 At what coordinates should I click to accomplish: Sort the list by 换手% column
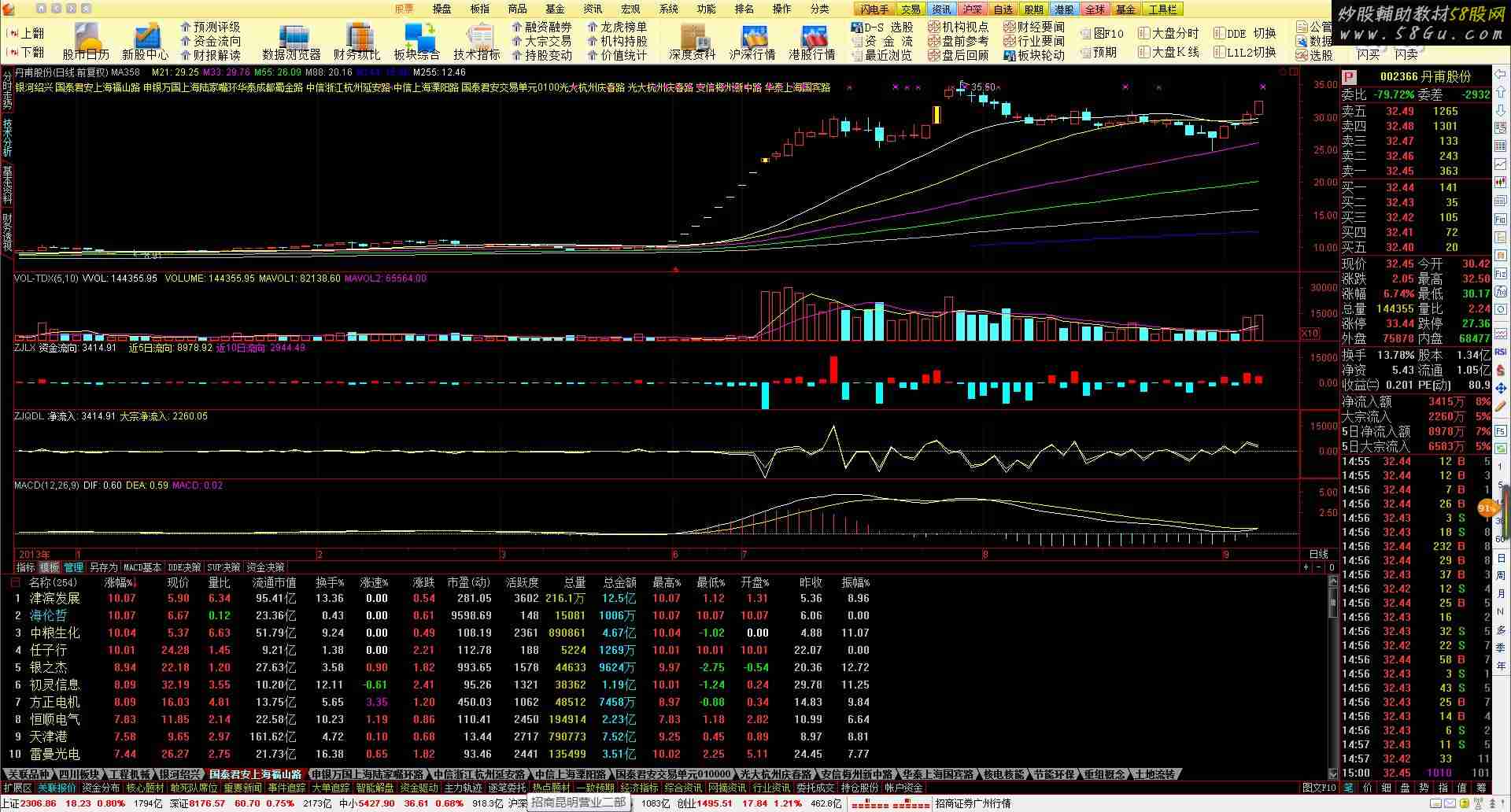(330, 582)
